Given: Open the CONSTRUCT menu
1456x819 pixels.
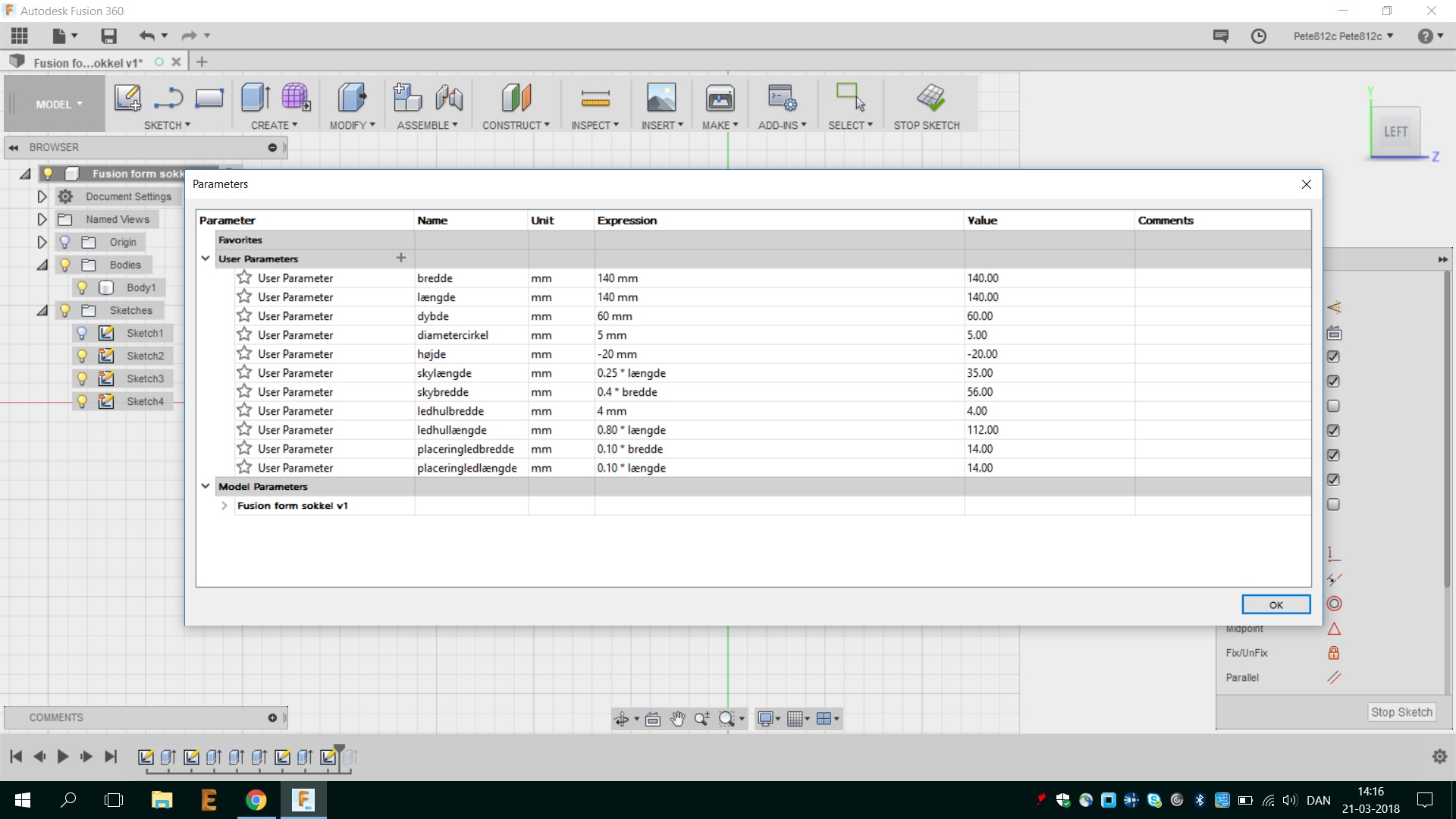Looking at the screenshot, I should tap(516, 125).
